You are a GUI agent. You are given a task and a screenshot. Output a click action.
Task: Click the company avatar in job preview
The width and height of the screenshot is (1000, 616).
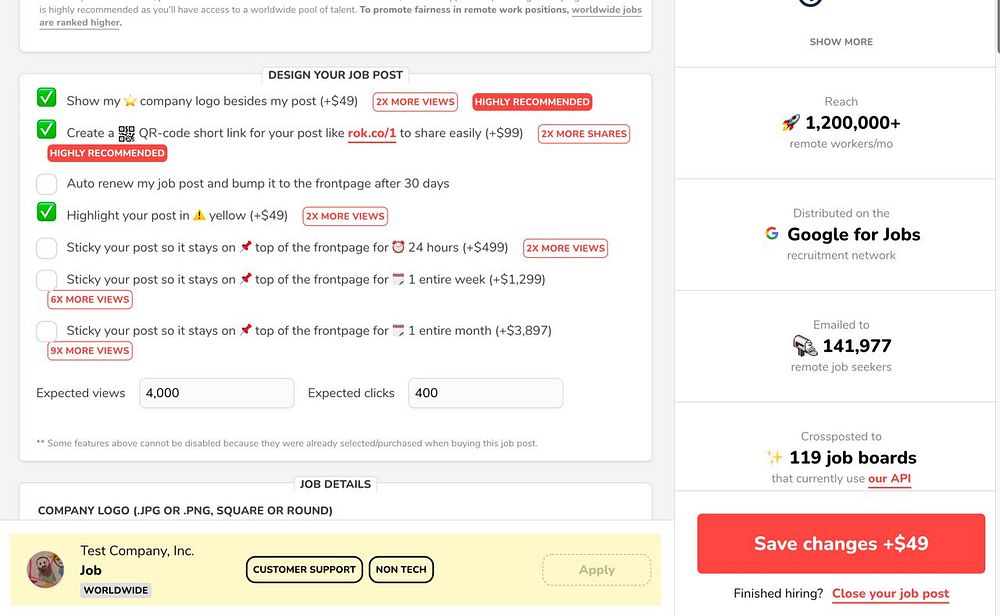(x=45, y=569)
